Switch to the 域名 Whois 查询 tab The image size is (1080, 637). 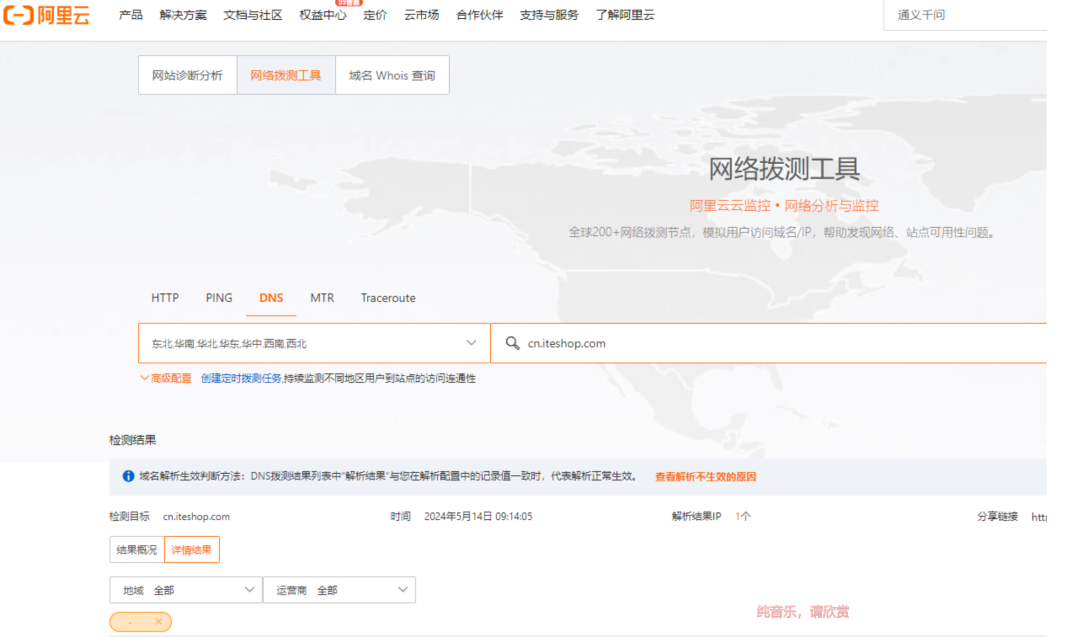click(392, 75)
